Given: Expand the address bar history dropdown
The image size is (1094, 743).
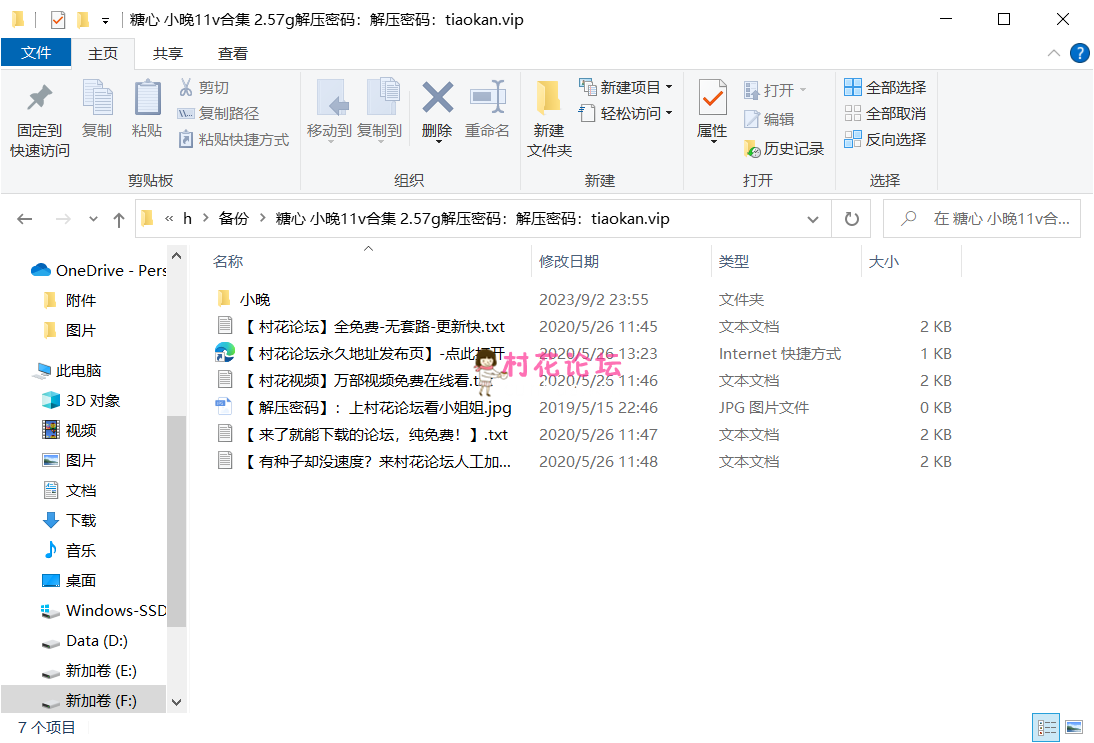Looking at the screenshot, I should point(813,219).
